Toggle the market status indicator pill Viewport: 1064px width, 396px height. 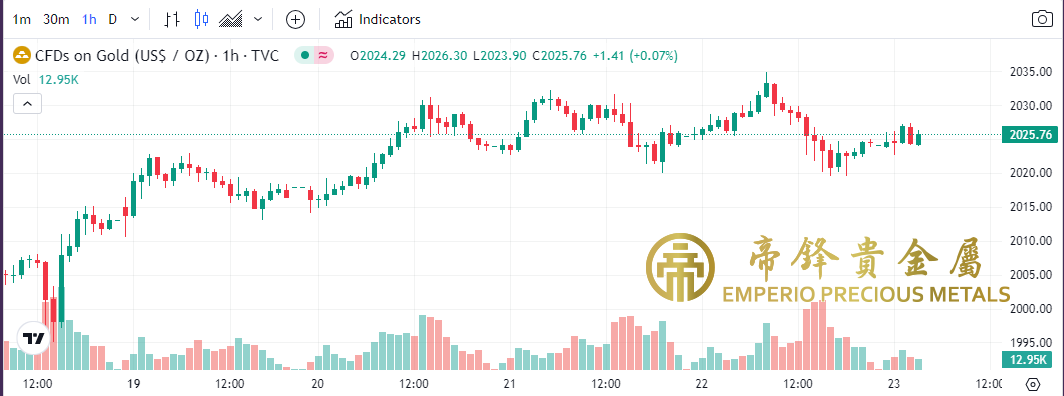314,56
